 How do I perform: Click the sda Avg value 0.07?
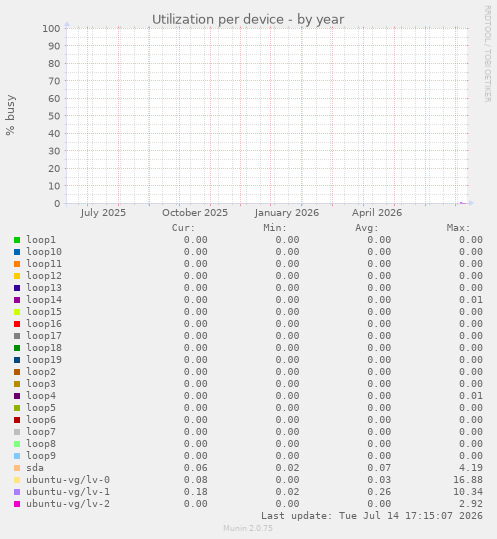tap(379, 468)
